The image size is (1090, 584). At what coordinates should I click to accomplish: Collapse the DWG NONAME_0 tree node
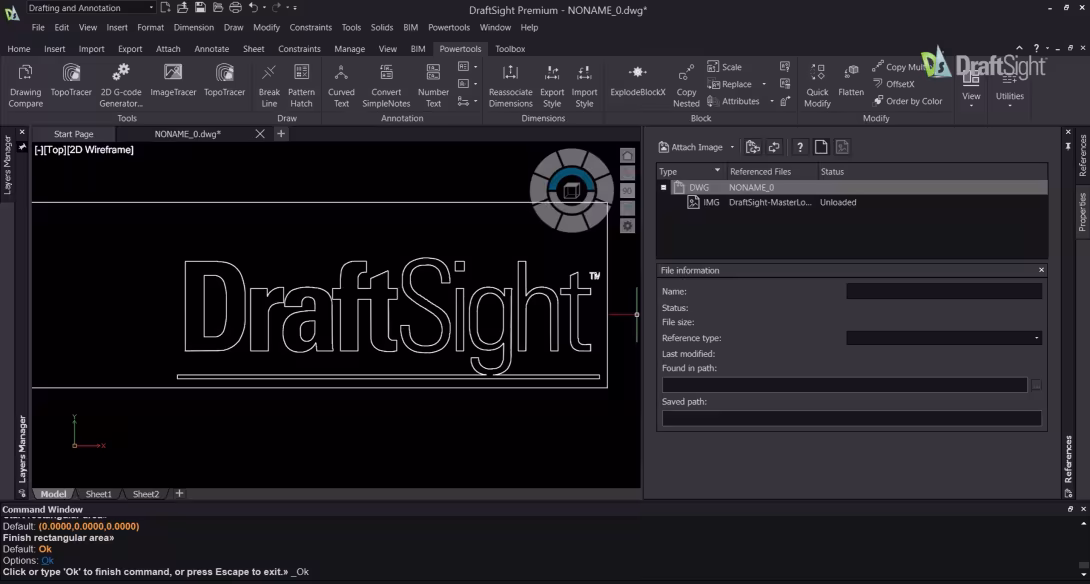click(x=663, y=187)
